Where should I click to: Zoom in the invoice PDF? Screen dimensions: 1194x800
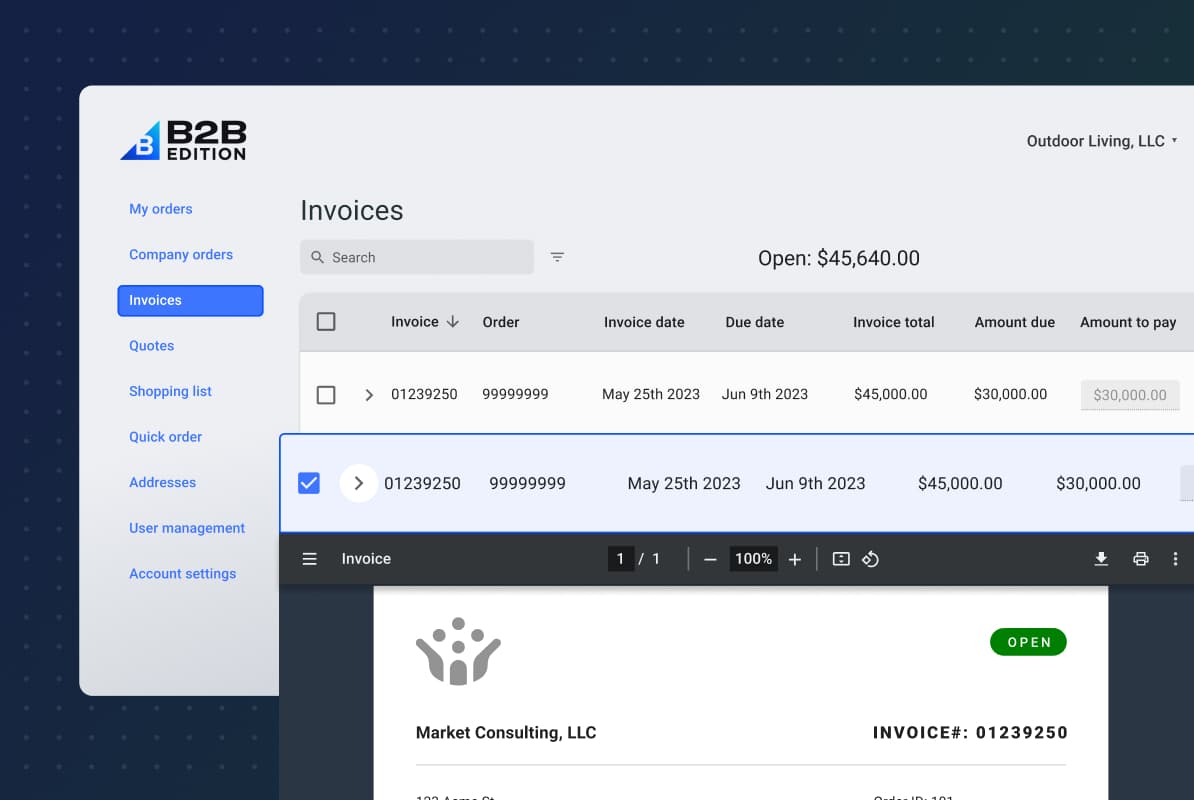[795, 559]
